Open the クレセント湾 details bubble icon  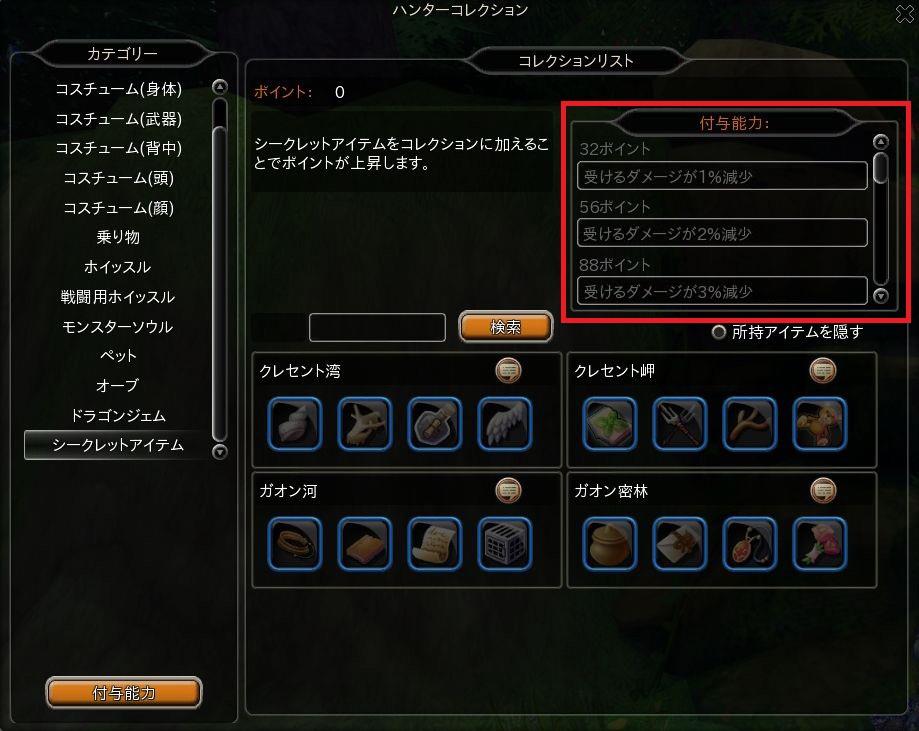508,370
